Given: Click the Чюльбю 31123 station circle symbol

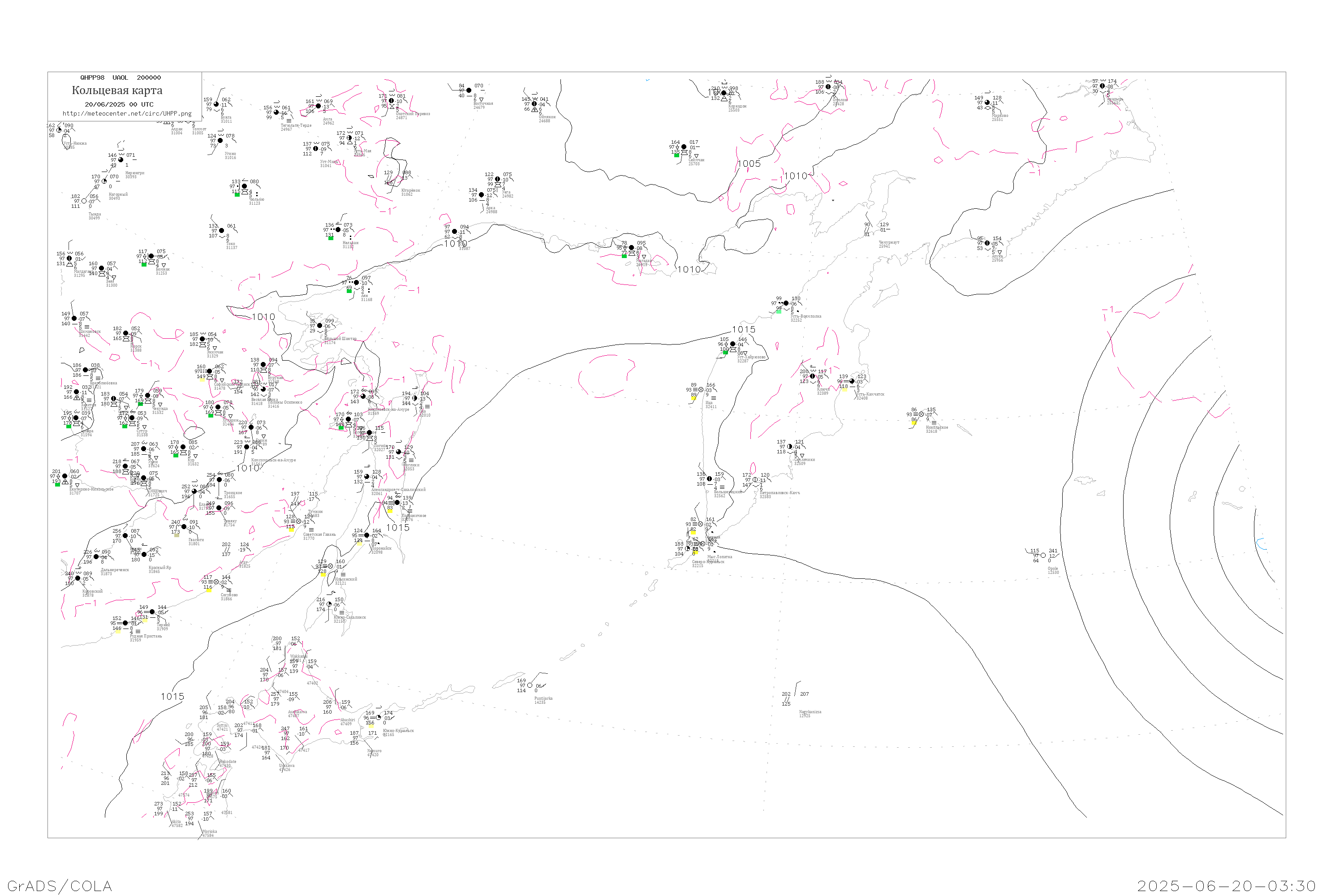Looking at the screenshot, I should (x=245, y=186).
